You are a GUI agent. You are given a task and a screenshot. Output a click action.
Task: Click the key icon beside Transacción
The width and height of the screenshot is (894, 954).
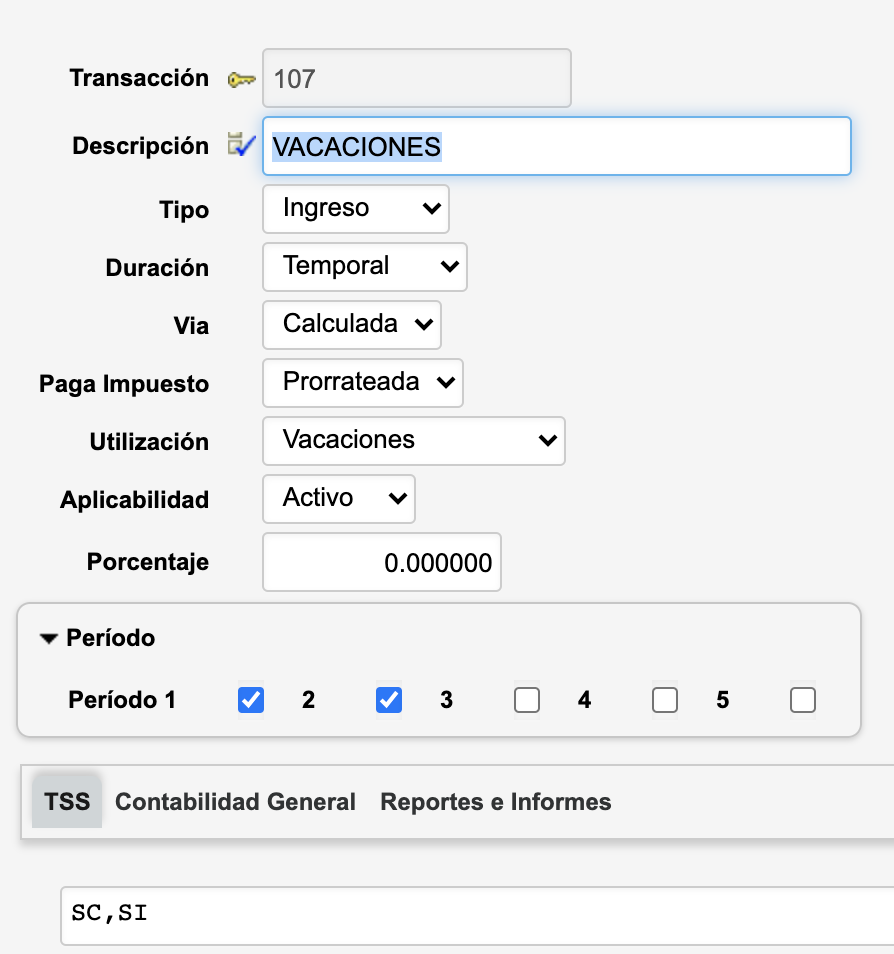pyautogui.click(x=241, y=80)
